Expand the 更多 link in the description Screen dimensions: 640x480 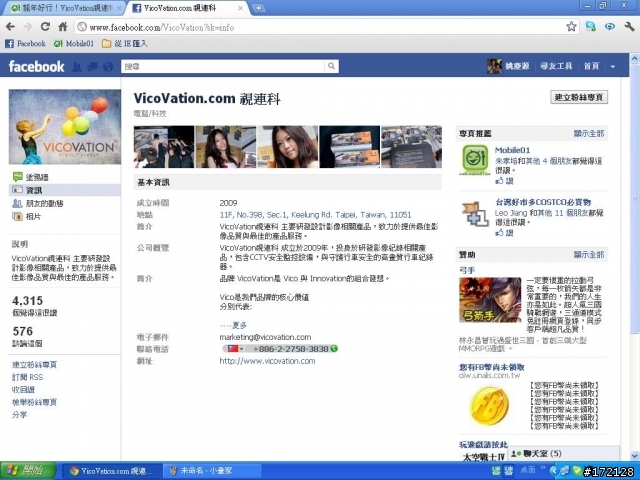coord(240,325)
